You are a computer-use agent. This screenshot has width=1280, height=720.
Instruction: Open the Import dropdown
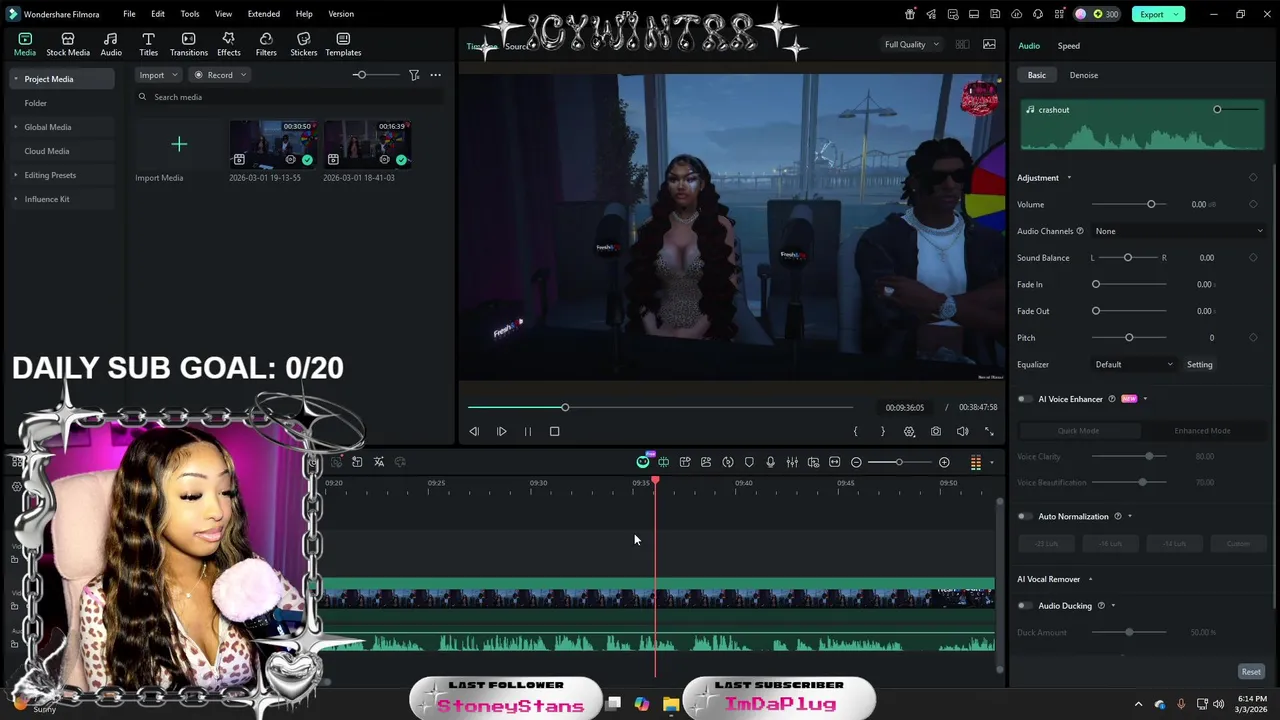(158, 75)
